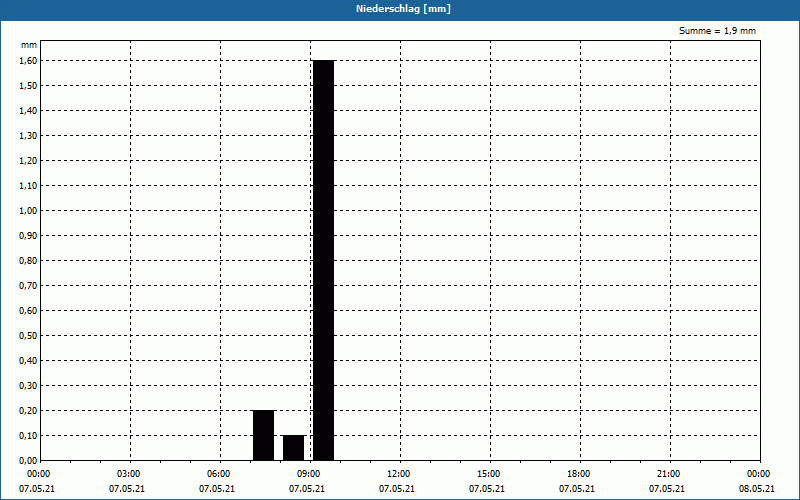Image resolution: width=800 pixels, height=500 pixels.
Task: Click the 1,50 y-axis value
Action: [28, 86]
